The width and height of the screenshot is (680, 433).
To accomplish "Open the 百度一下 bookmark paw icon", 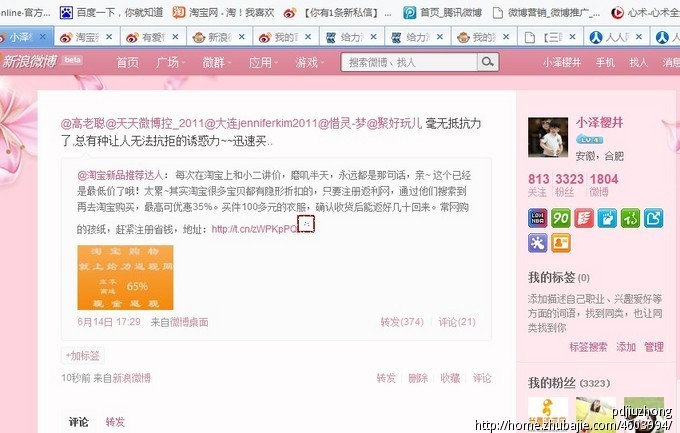I will 66,13.
